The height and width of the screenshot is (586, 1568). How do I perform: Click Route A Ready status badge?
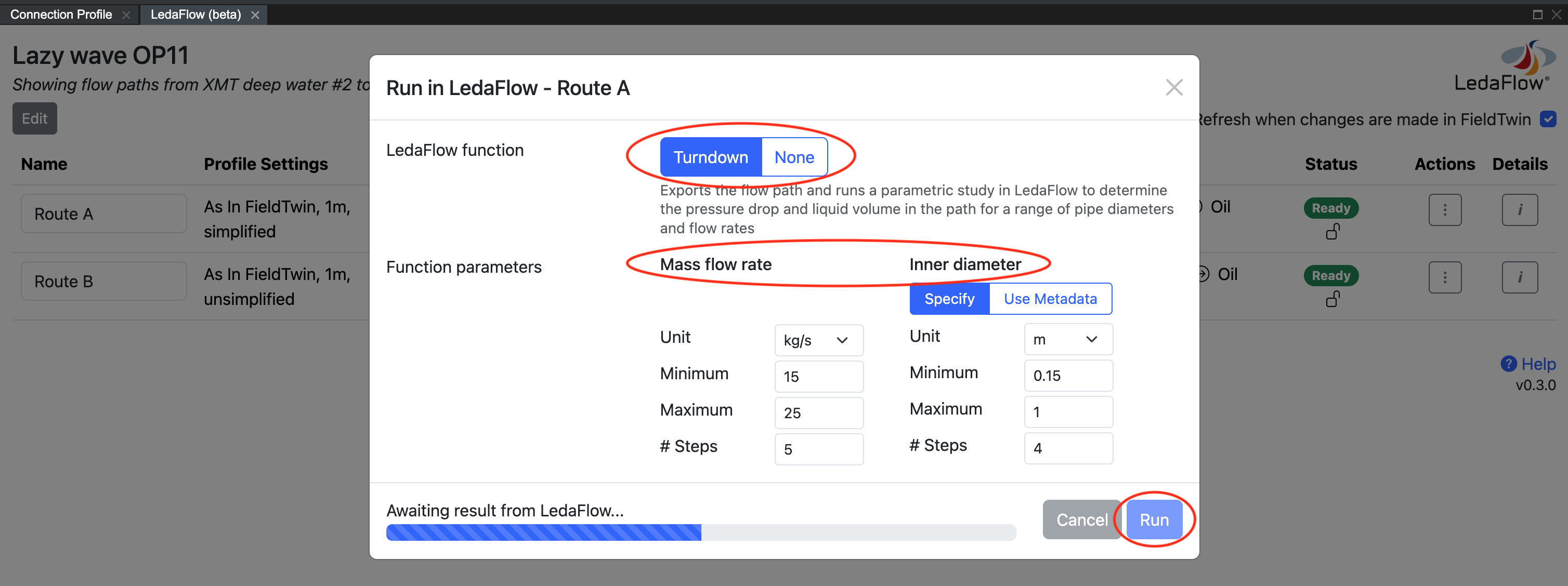click(x=1330, y=208)
